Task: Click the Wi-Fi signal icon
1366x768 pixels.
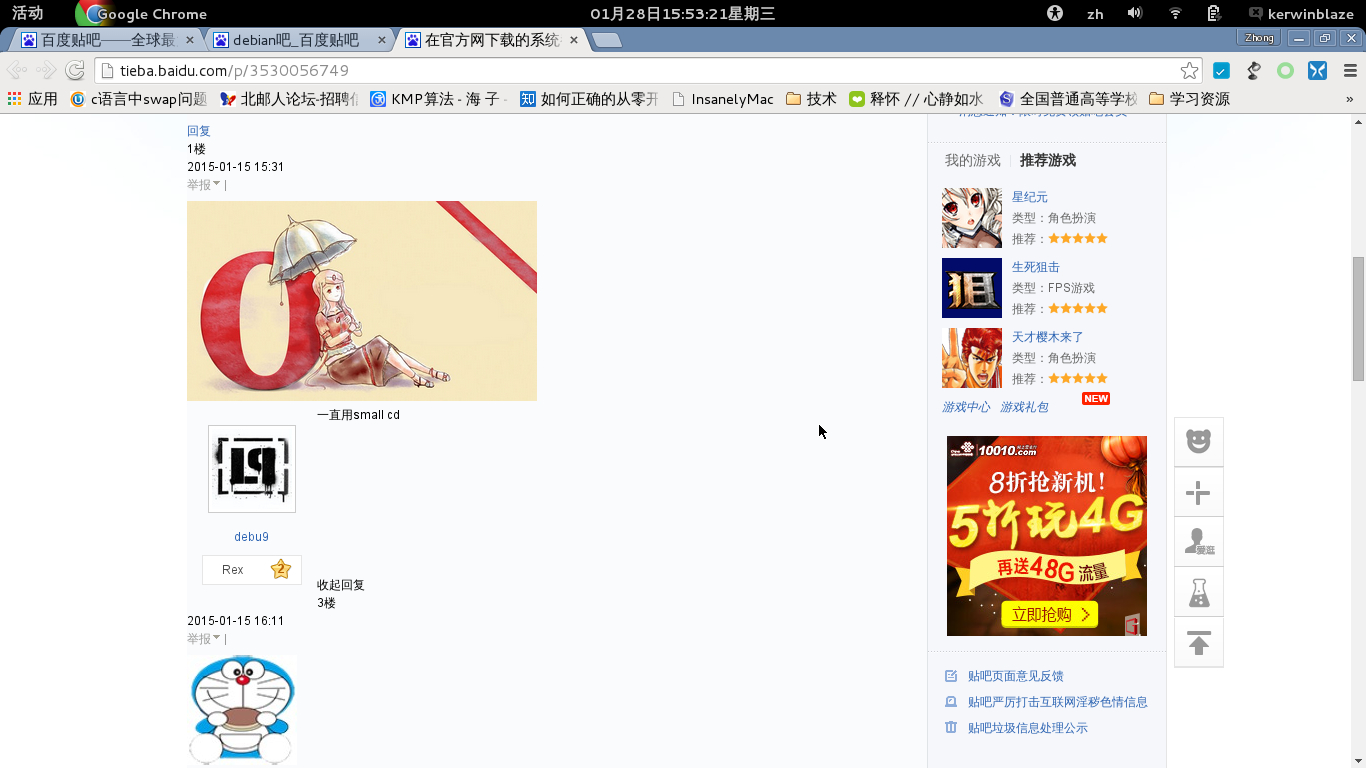Action: (x=1175, y=13)
